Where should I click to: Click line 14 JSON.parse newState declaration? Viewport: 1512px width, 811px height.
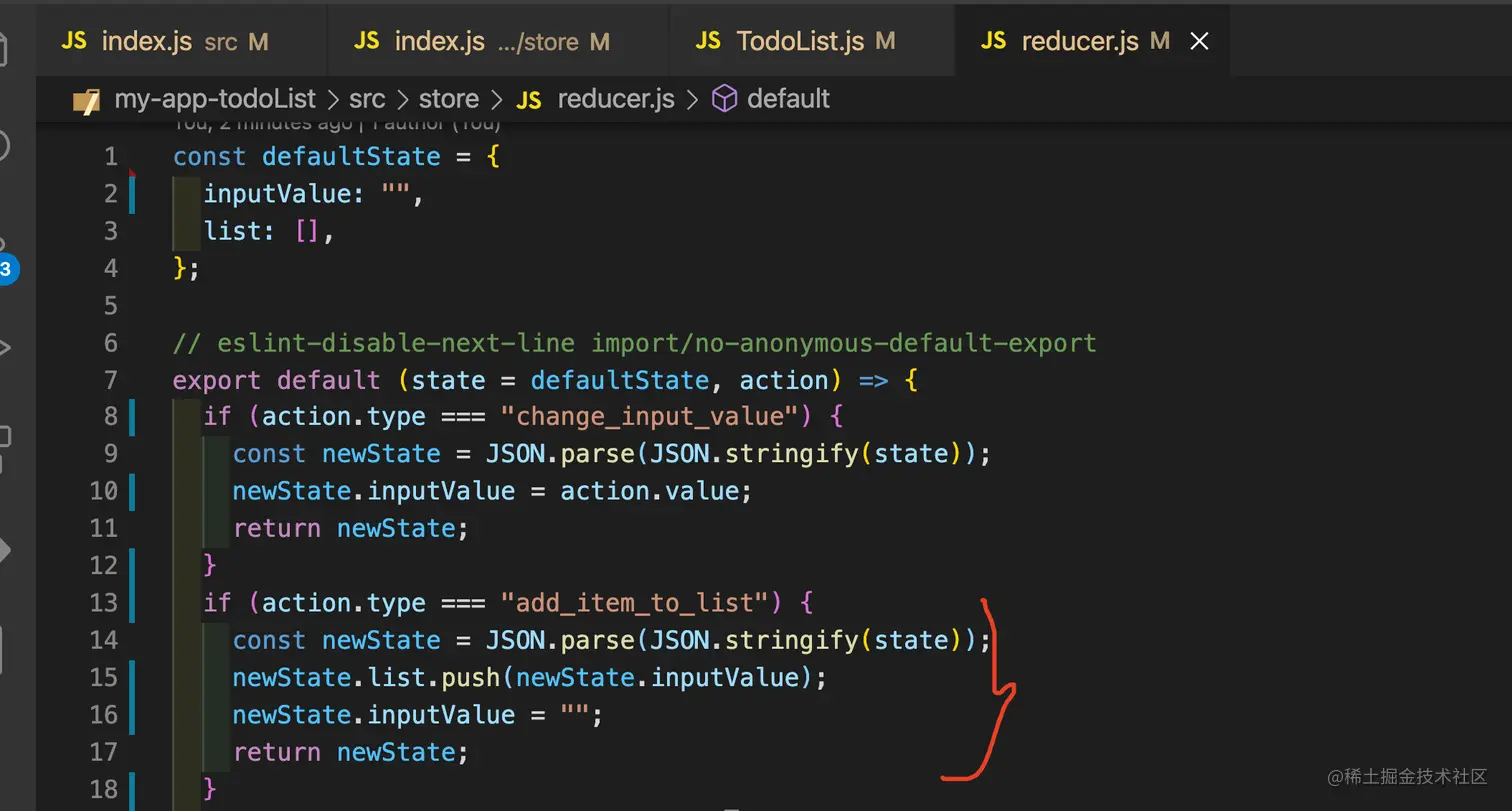click(612, 640)
